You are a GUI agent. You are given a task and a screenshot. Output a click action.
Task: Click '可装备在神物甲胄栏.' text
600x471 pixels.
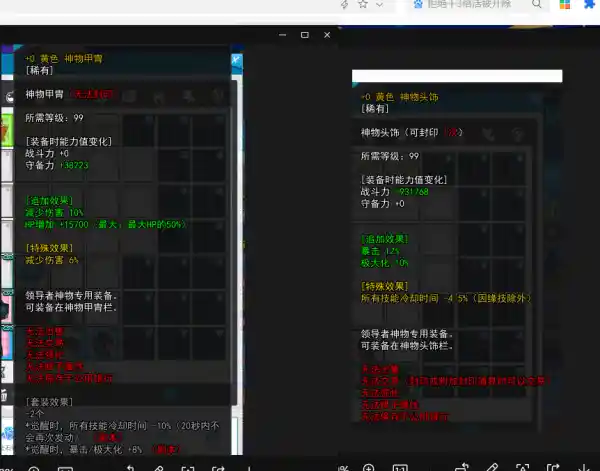pos(71,307)
